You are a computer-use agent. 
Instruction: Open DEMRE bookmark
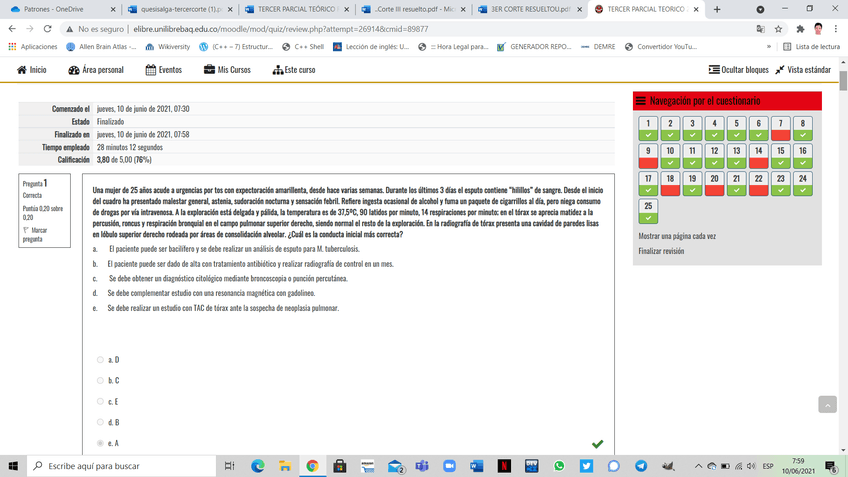598,47
